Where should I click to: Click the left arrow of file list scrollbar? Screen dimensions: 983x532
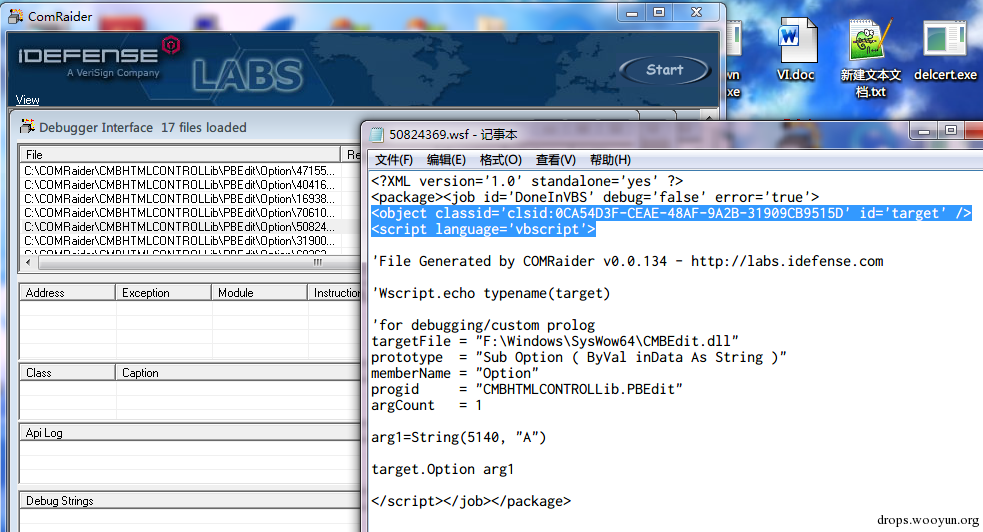28,263
